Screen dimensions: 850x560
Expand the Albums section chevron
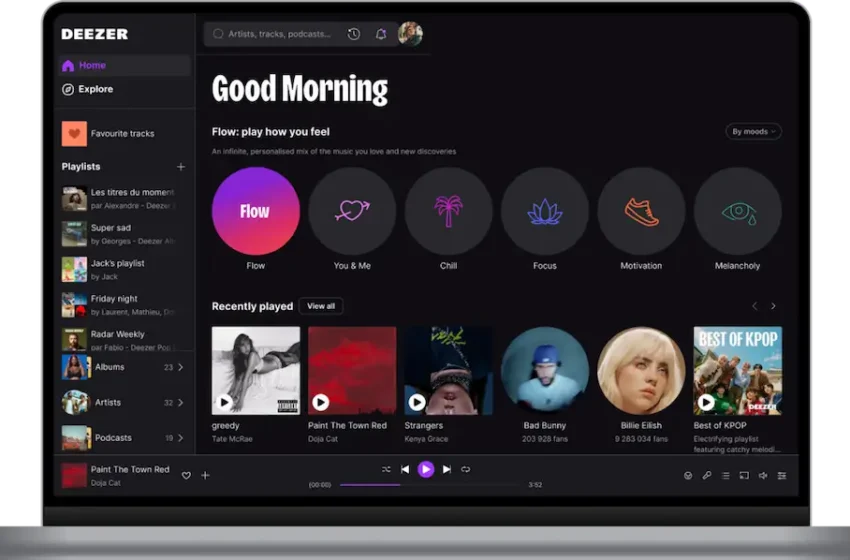[x=181, y=368]
